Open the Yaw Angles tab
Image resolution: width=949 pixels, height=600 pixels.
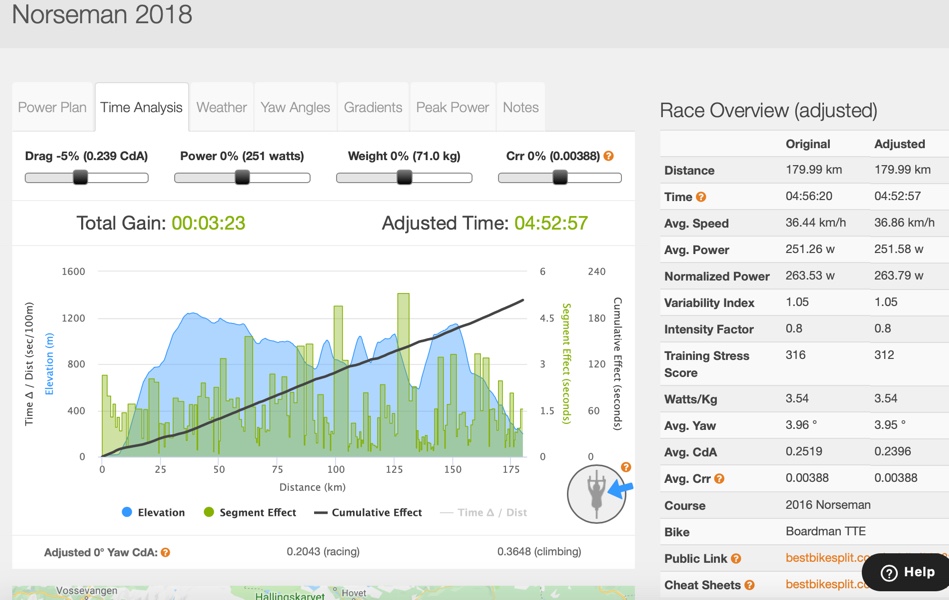coord(295,107)
